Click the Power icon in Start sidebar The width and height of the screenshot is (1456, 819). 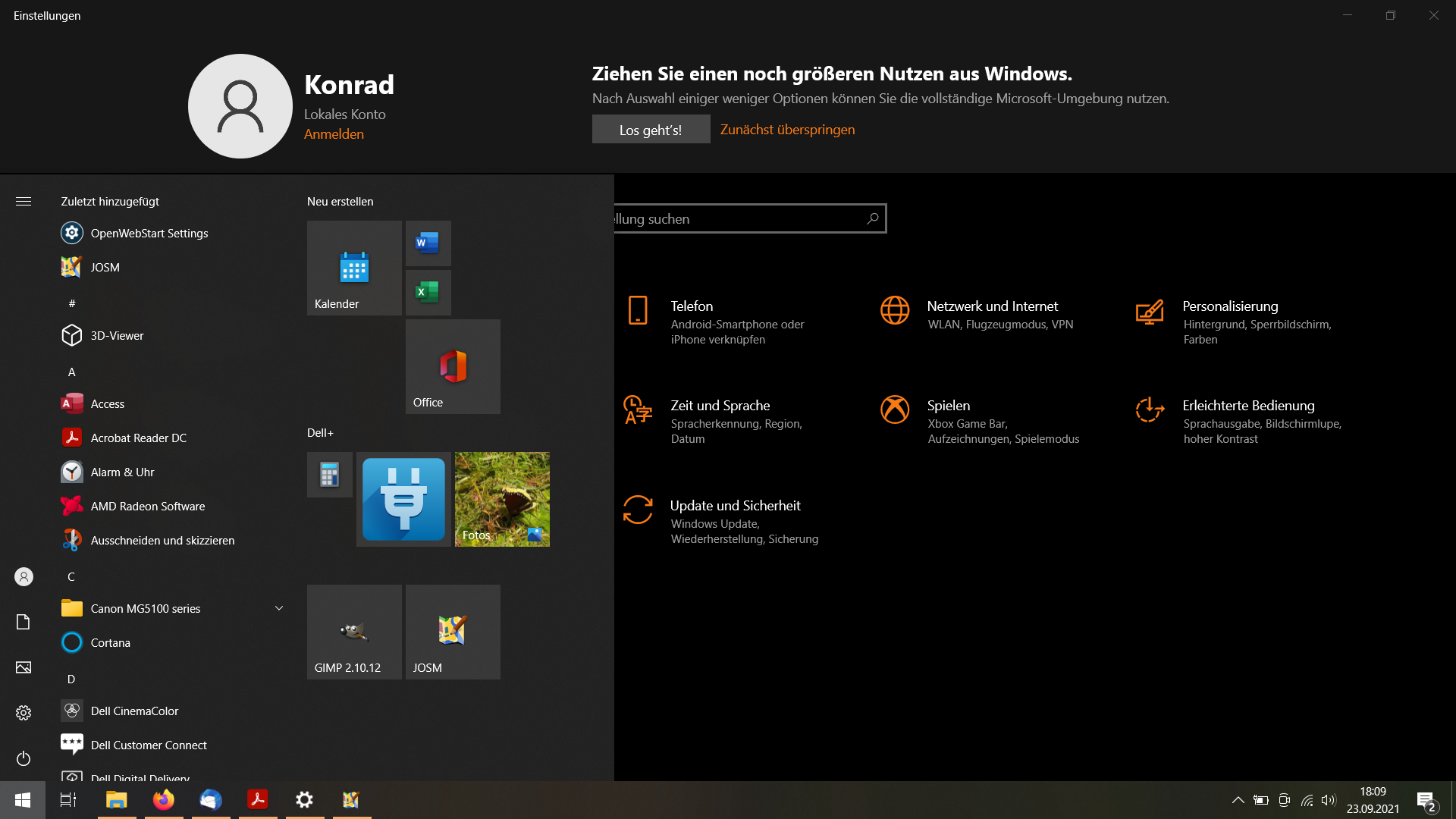(24, 758)
